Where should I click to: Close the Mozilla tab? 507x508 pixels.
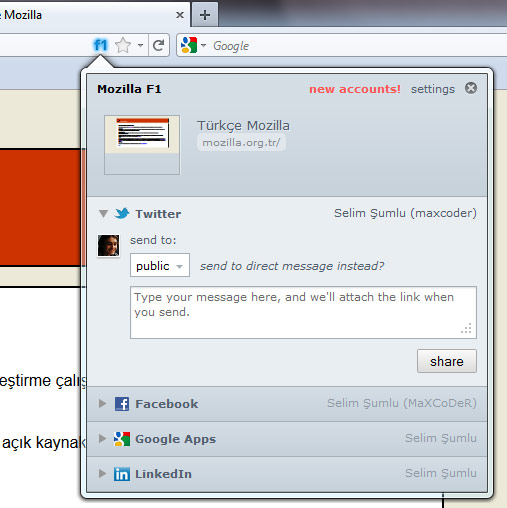point(180,15)
